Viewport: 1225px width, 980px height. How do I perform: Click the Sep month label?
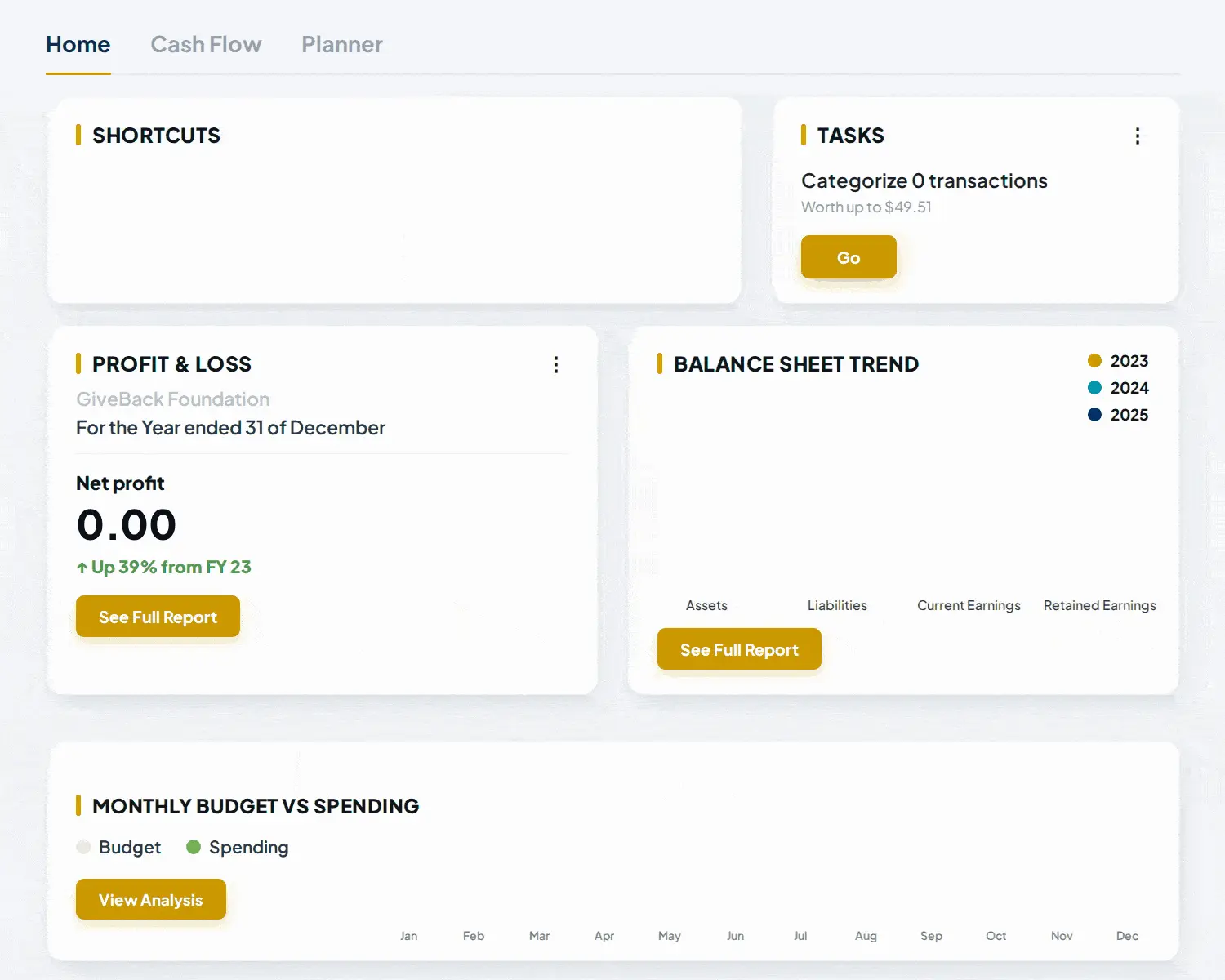(x=931, y=936)
